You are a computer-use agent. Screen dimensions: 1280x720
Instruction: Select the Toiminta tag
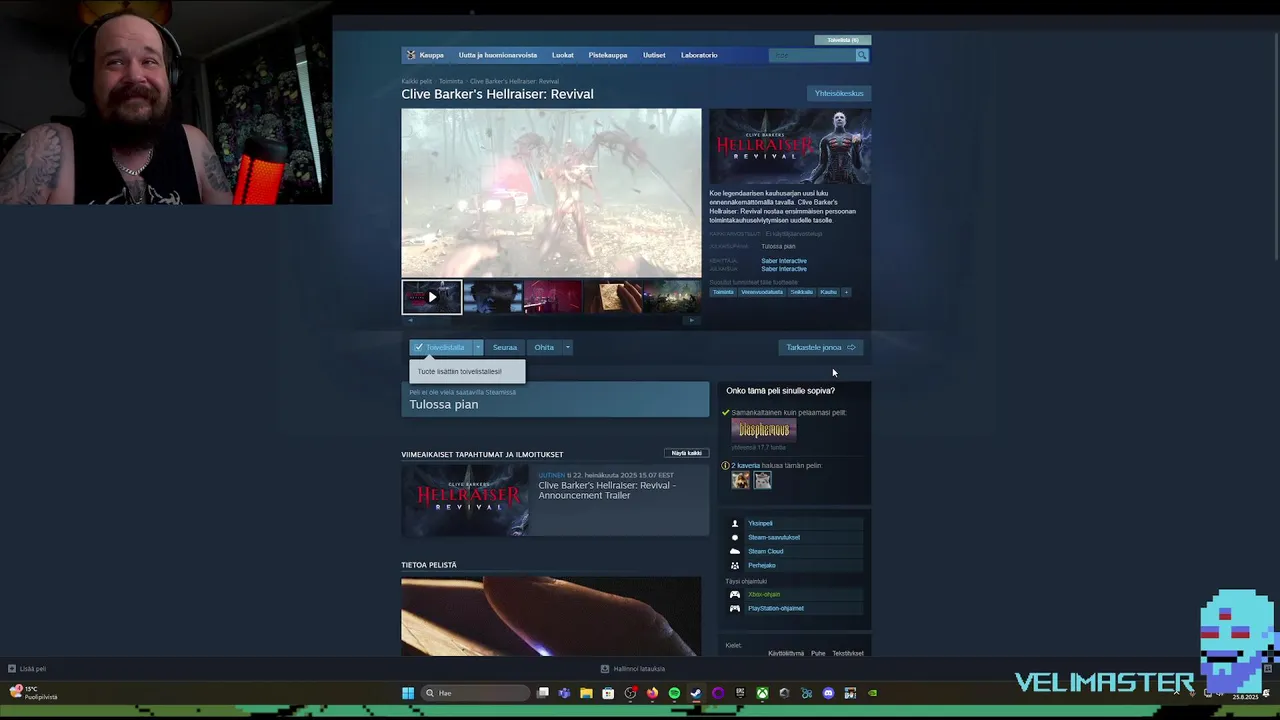723,292
